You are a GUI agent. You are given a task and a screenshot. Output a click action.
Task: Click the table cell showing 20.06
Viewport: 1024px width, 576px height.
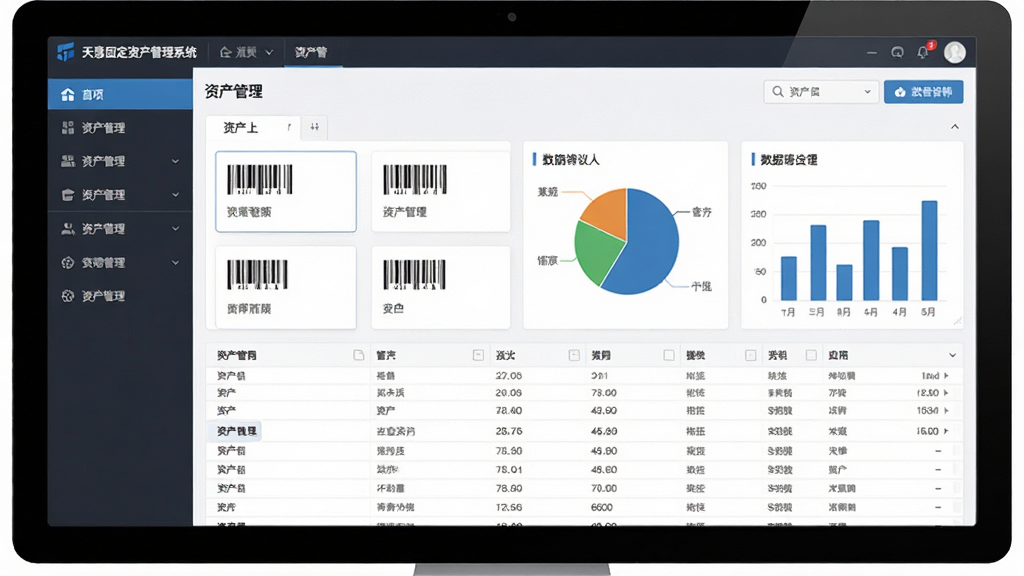[x=508, y=393]
